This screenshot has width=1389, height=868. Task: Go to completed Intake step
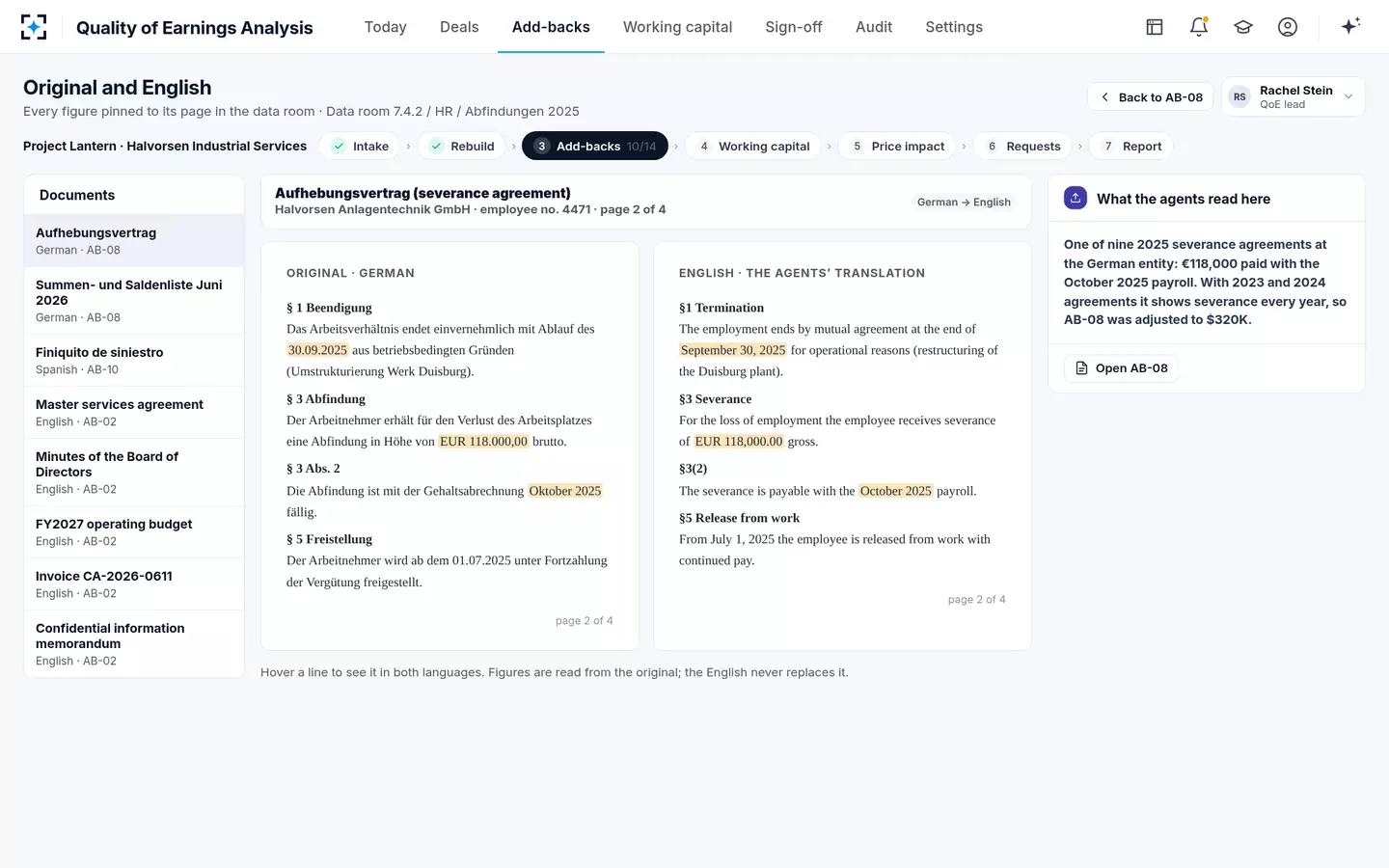pos(361,146)
